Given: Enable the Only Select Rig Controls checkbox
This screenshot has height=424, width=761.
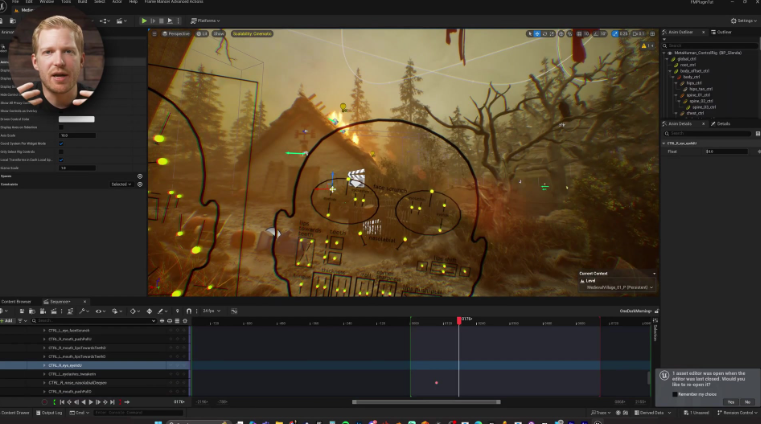Looking at the screenshot, I should (61, 152).
